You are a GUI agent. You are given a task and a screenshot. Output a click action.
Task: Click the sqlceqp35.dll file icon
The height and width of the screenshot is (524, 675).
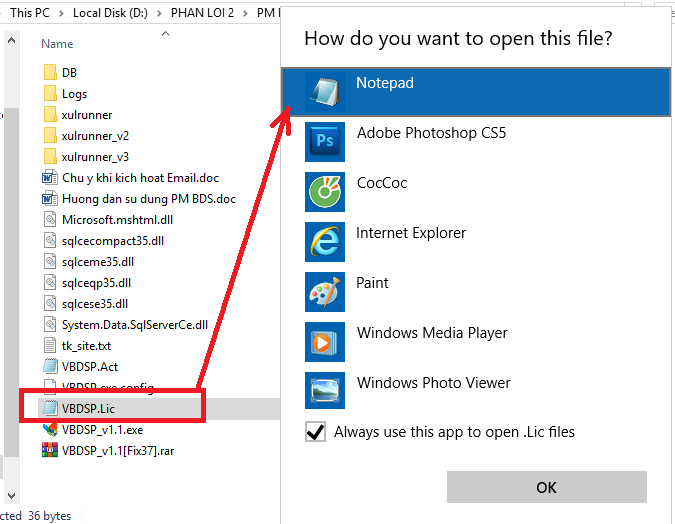tap(50, 282)
